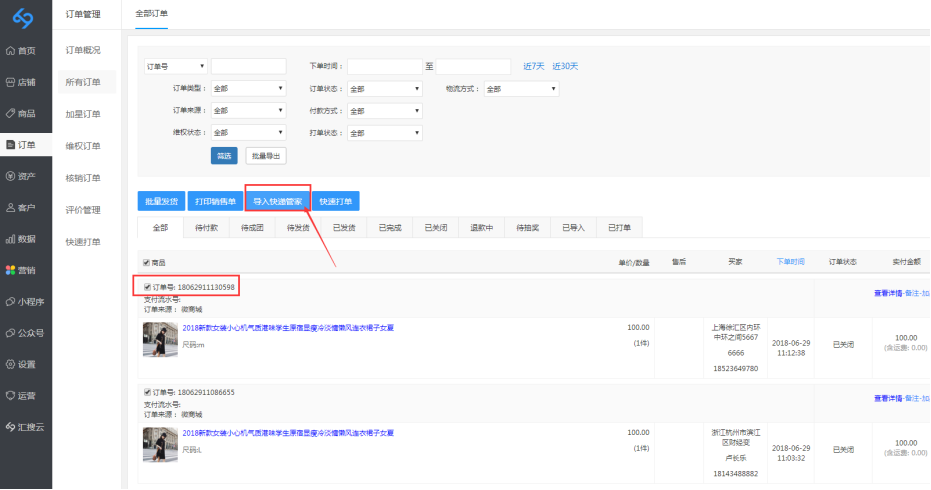Open the 设置 settings icon in sidebar

(10, 364)
